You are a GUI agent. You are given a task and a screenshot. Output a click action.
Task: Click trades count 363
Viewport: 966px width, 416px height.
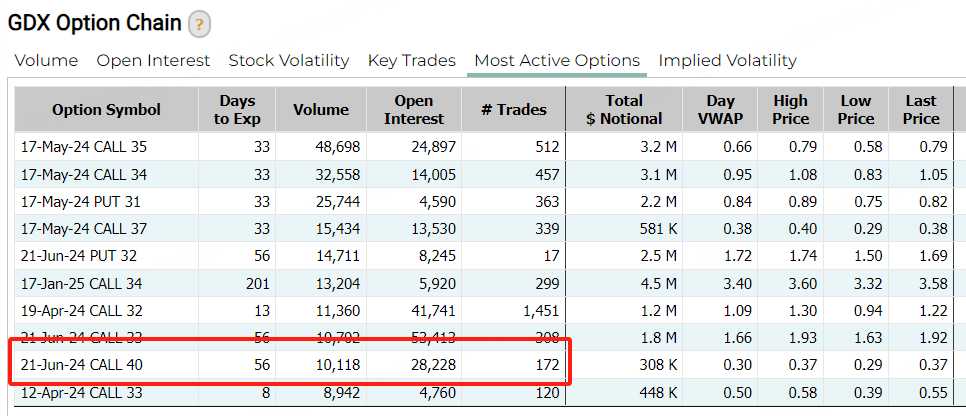(547, 202)
